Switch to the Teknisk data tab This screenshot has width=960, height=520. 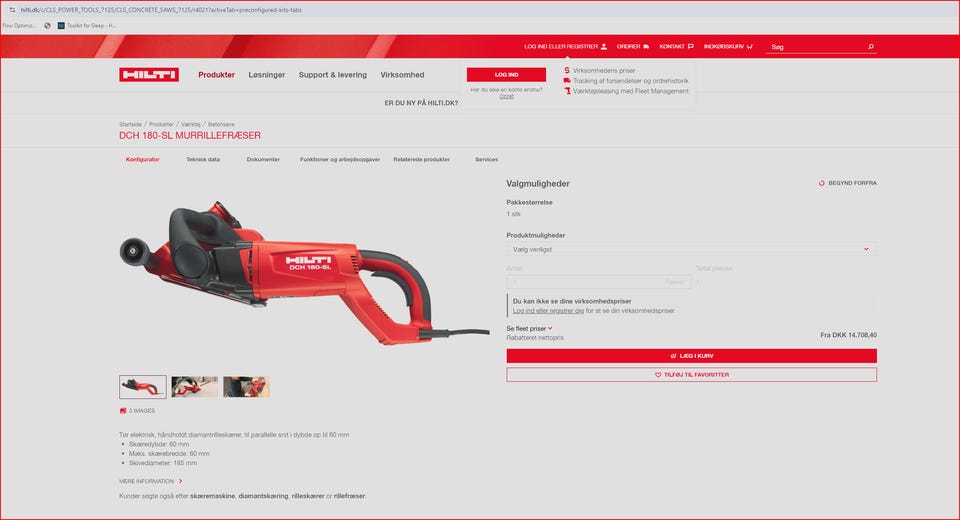coord(203,159)
